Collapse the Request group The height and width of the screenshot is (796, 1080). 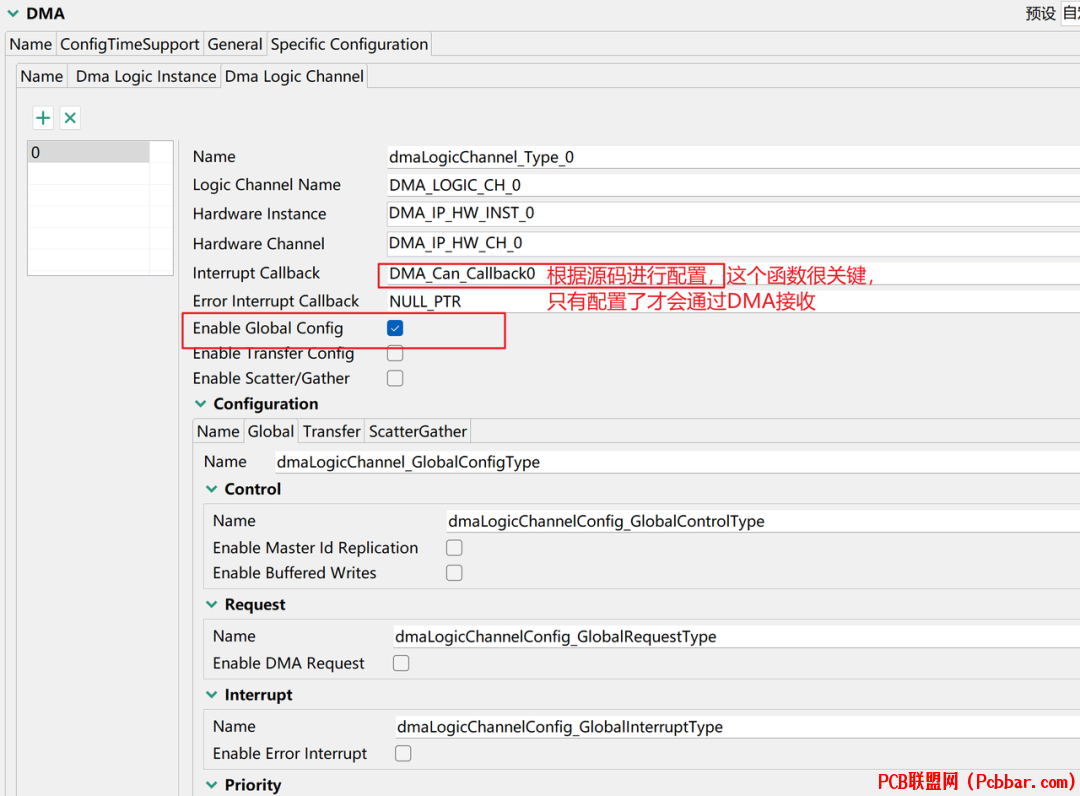211,605
